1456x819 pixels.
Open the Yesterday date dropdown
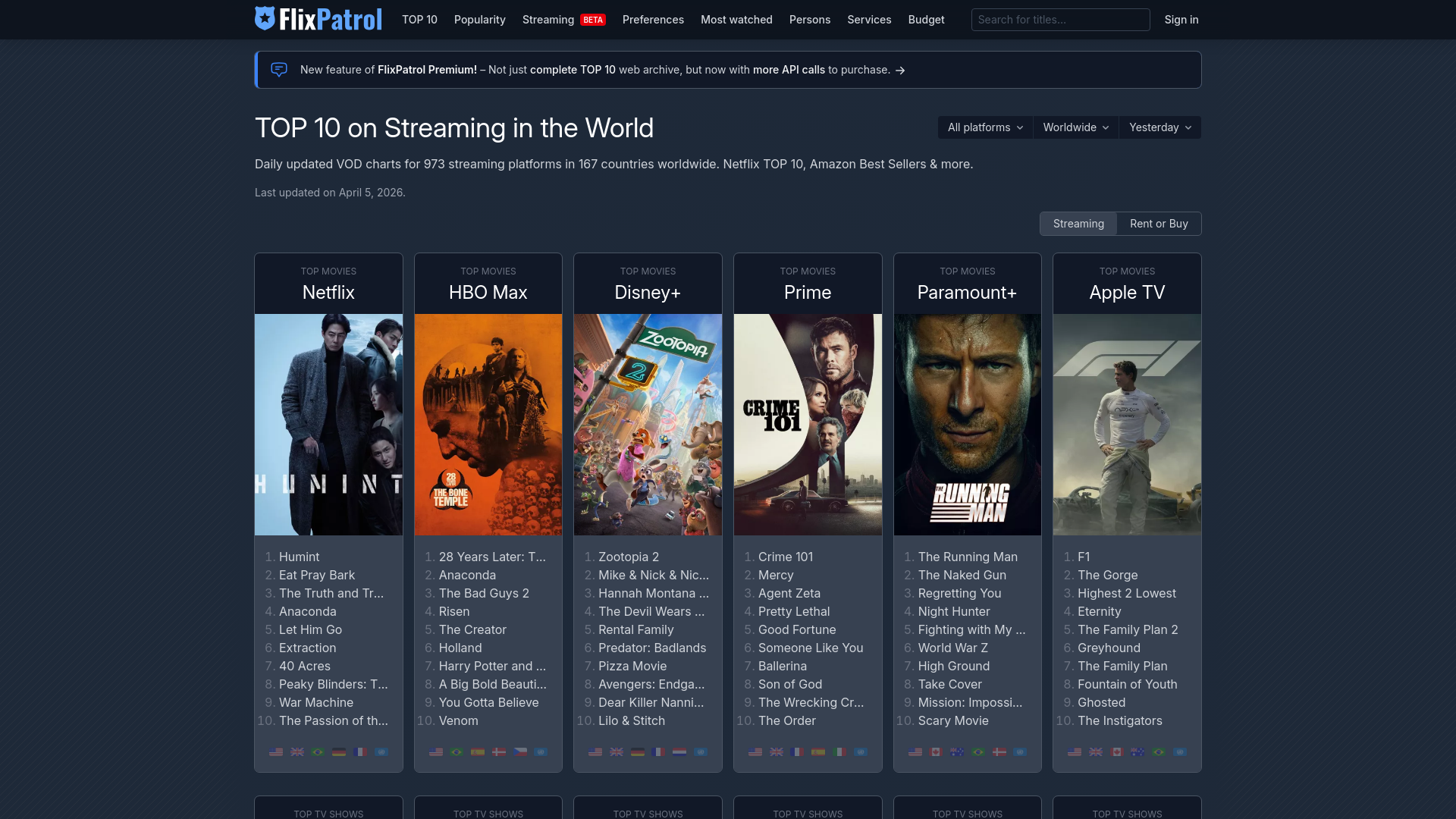(x=1159, y=127)
